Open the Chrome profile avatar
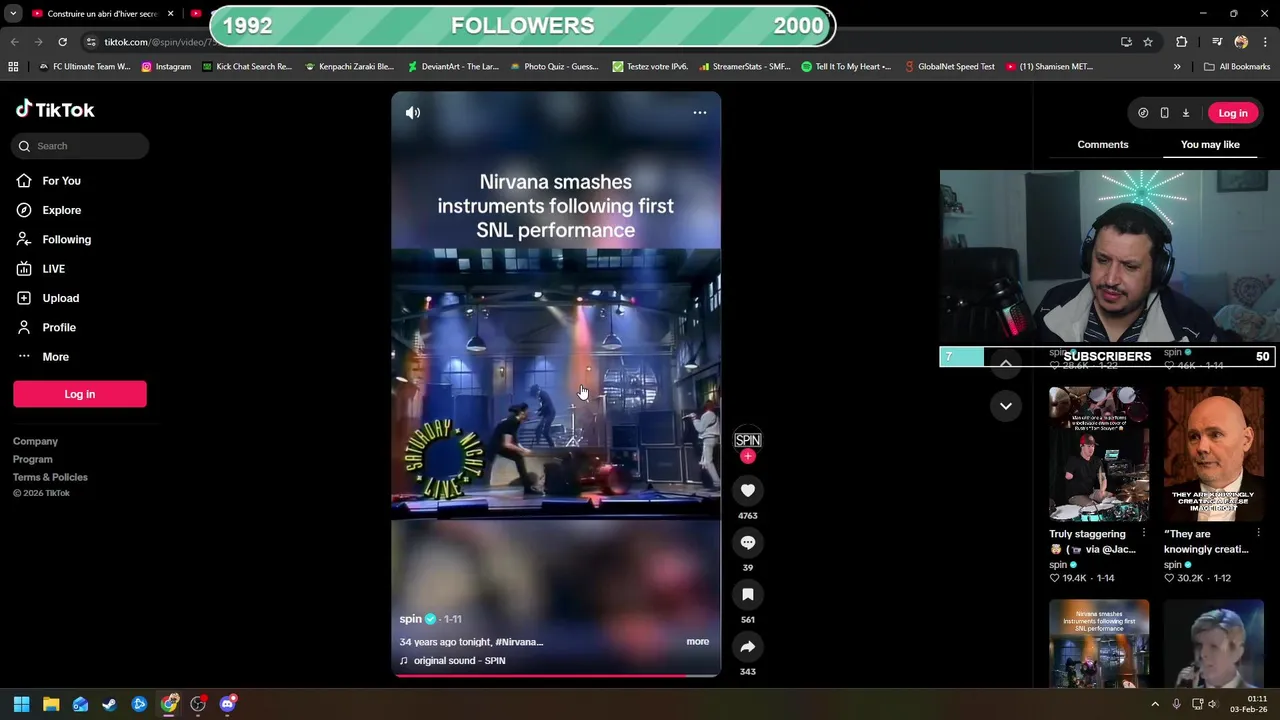The height and width of the screenshot is (720, 1280). [x=1241, y=42]
